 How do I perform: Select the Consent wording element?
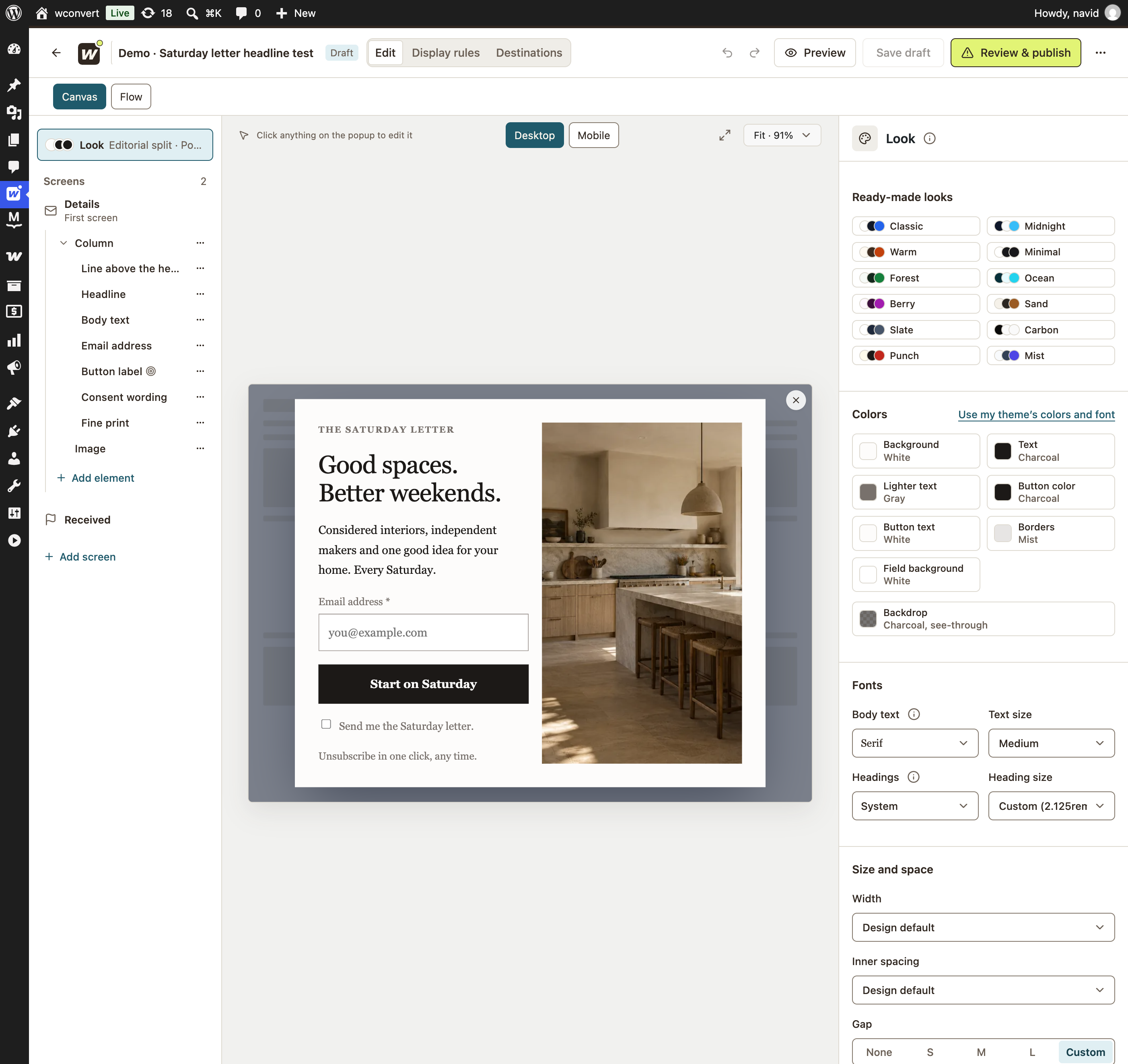coord(124,397)
